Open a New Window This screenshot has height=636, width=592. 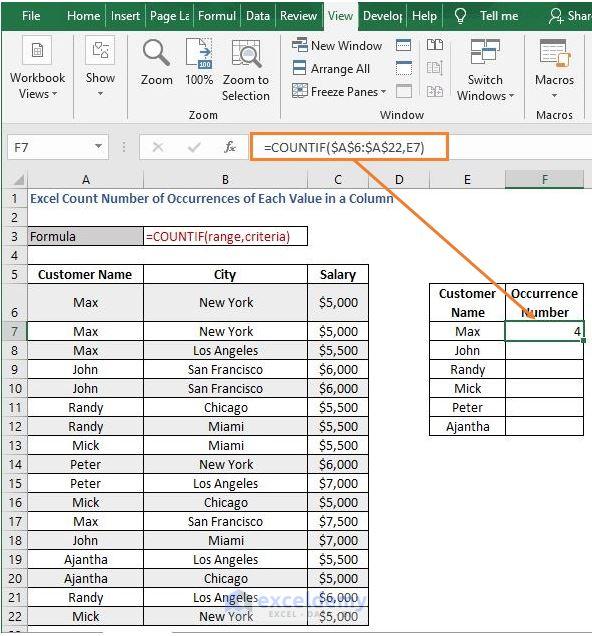[337, 45]
